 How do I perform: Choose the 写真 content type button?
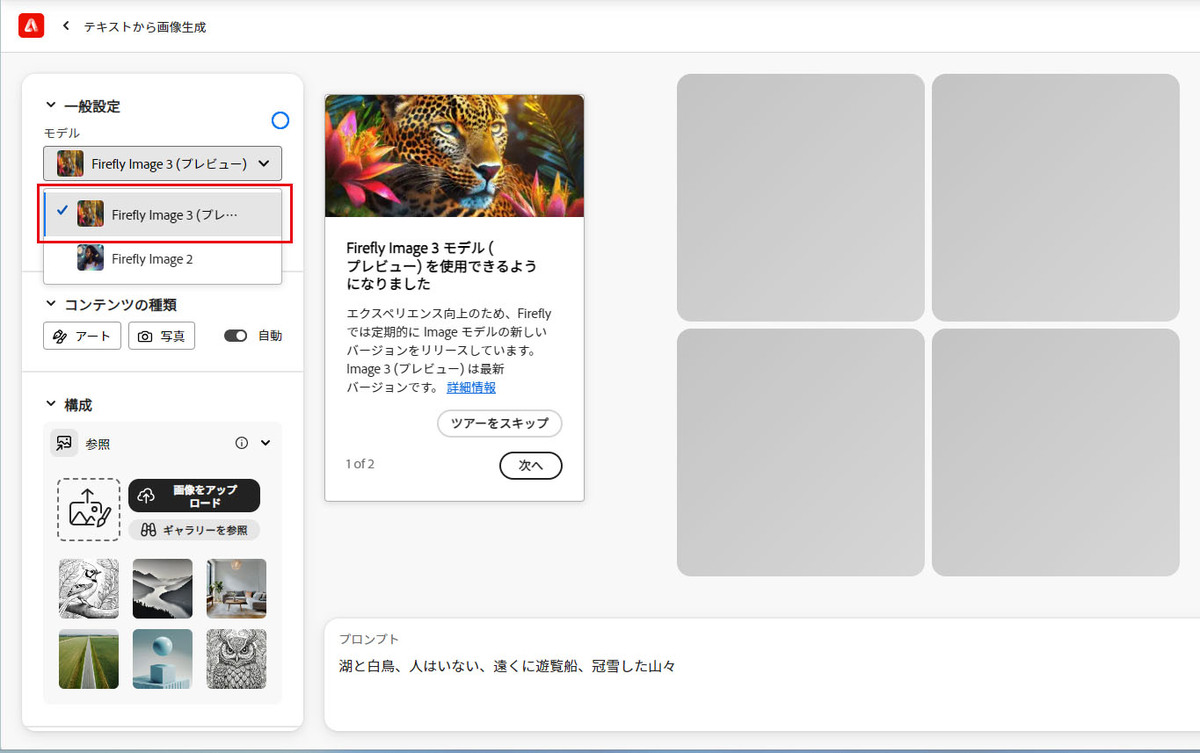pyautogui.click(x=162, y=336)
